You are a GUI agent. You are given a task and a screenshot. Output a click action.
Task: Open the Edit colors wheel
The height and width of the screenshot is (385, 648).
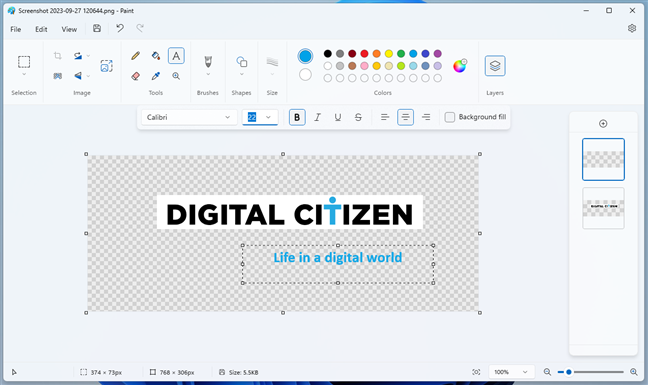click(460, 66)
